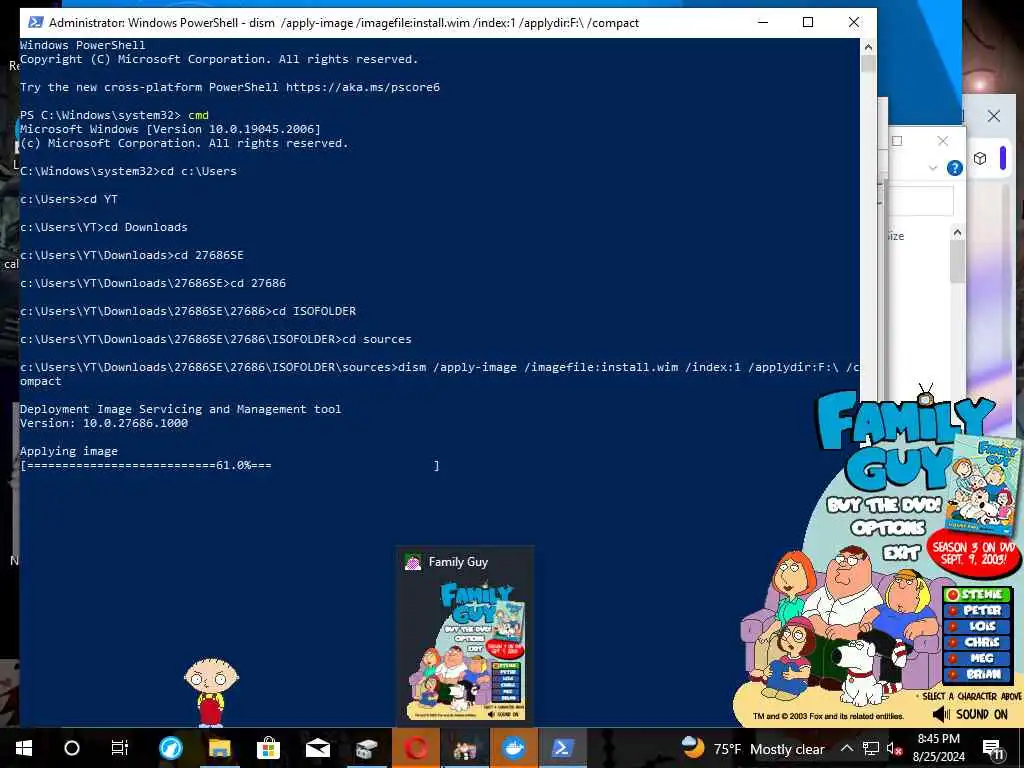The height and width of the screenshot is (768, 1024).
Task: Switch to Family Guy app taskbar icon
Action: tap(464, 748)
